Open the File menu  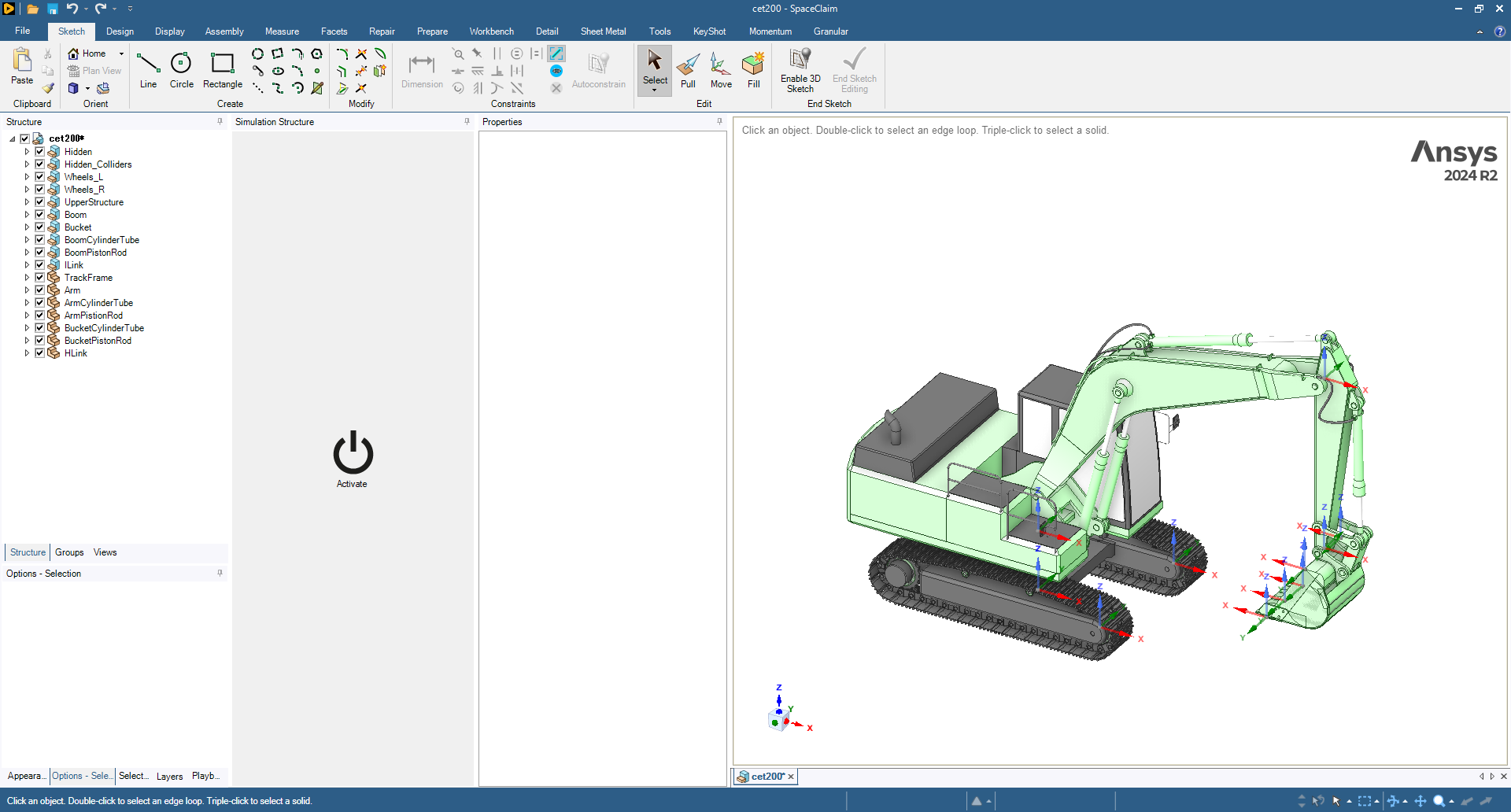point(23,31)
